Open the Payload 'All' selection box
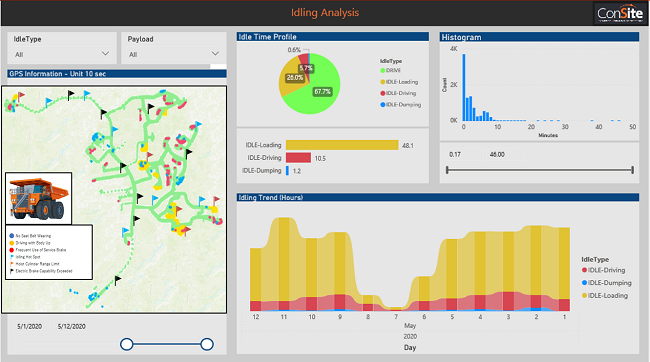Screen dimensions: 650x362 point(174,54)
